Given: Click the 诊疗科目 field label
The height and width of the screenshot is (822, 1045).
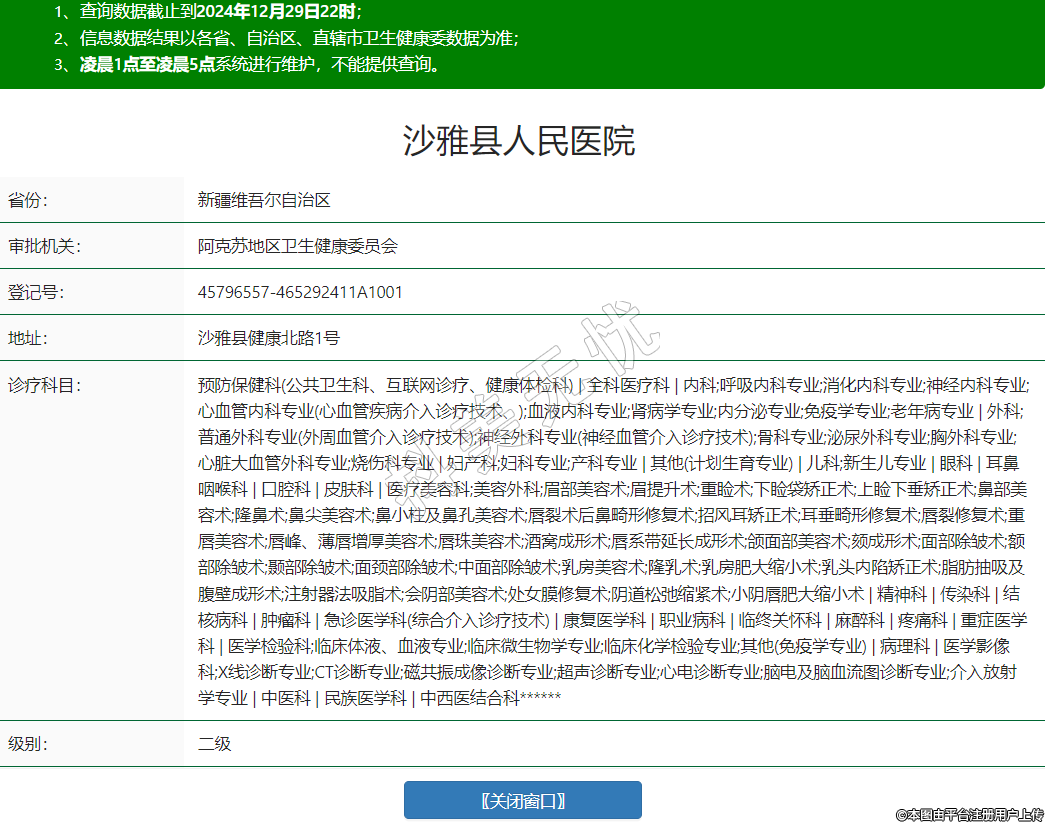Looking at the screenshot, I should [44, 385].
